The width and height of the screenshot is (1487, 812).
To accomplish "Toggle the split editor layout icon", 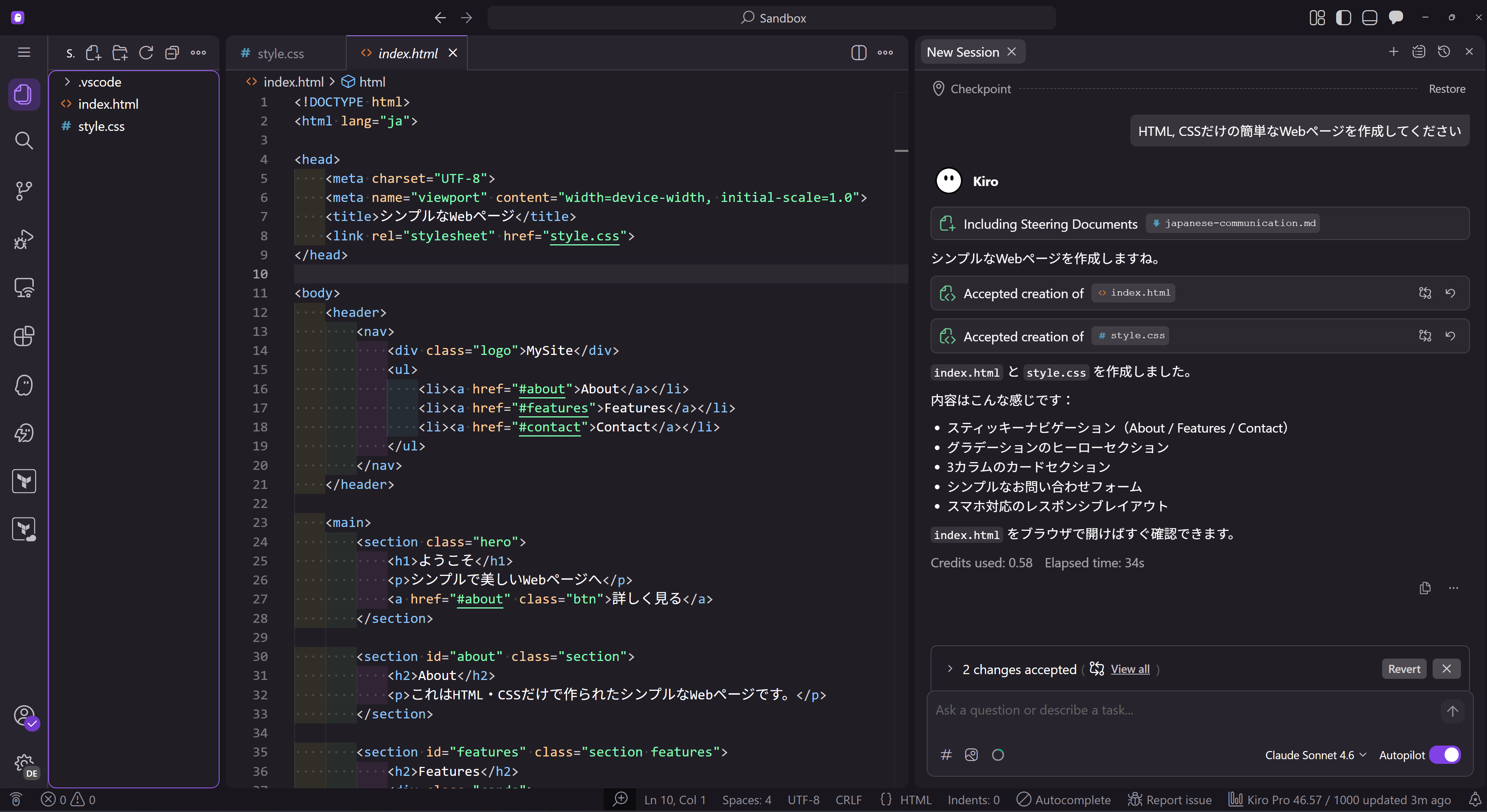I will pos(858,52).
